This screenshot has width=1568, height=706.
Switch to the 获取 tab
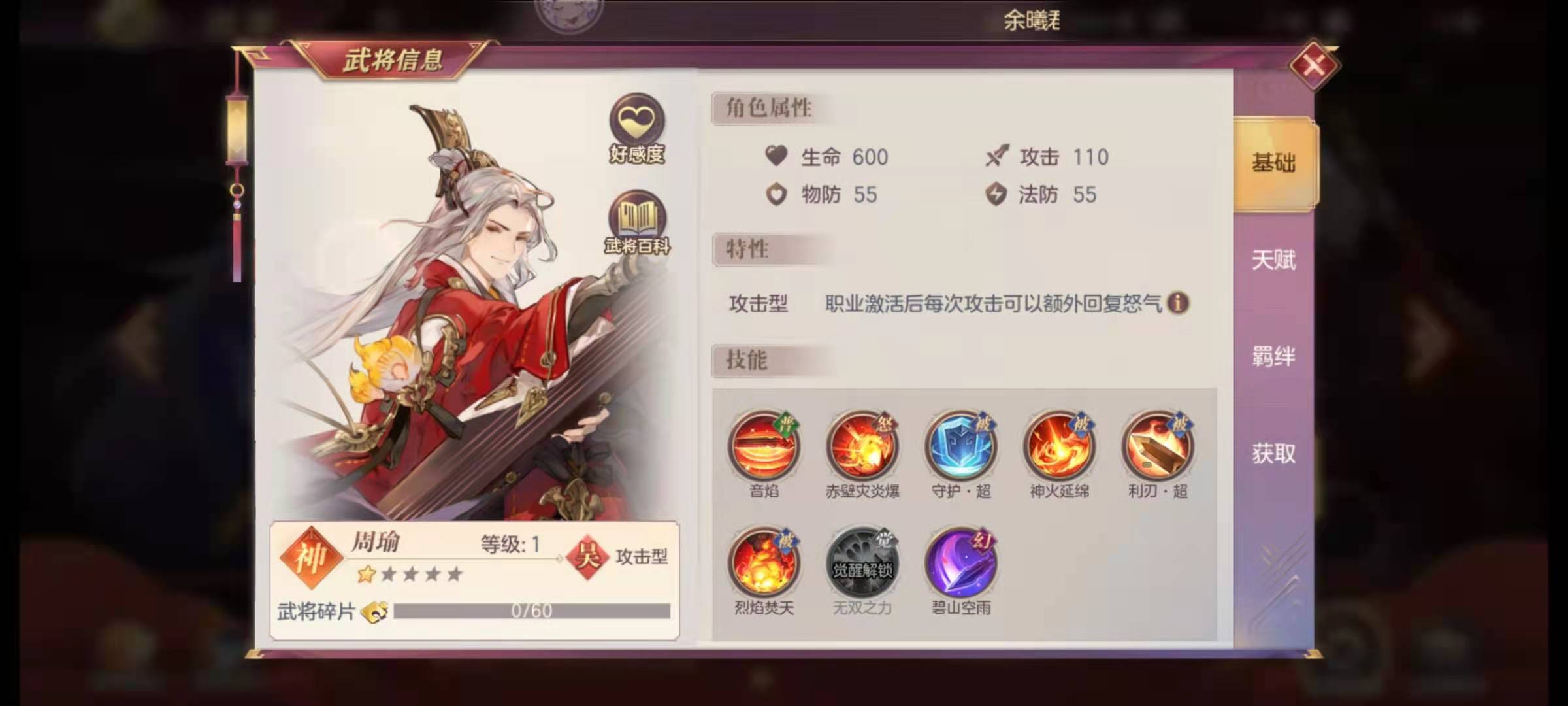click(x=1274, y=454)
